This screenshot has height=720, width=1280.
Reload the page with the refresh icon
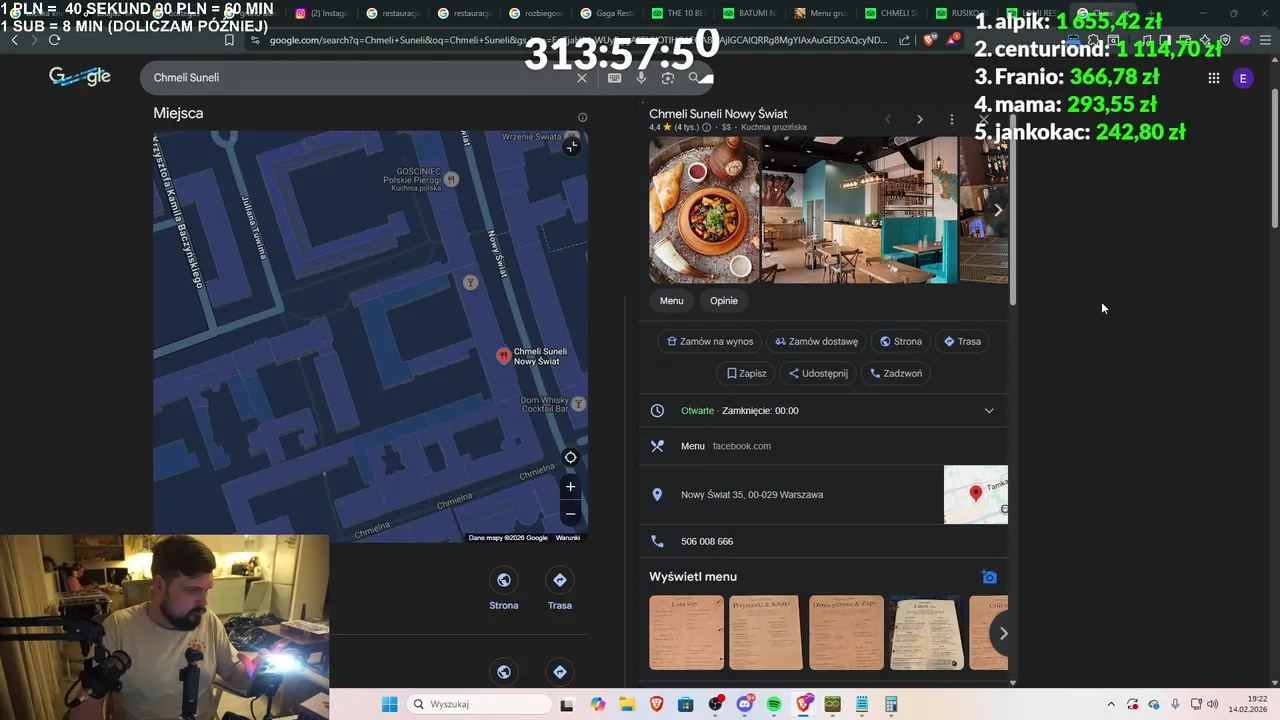click(54, 40)
